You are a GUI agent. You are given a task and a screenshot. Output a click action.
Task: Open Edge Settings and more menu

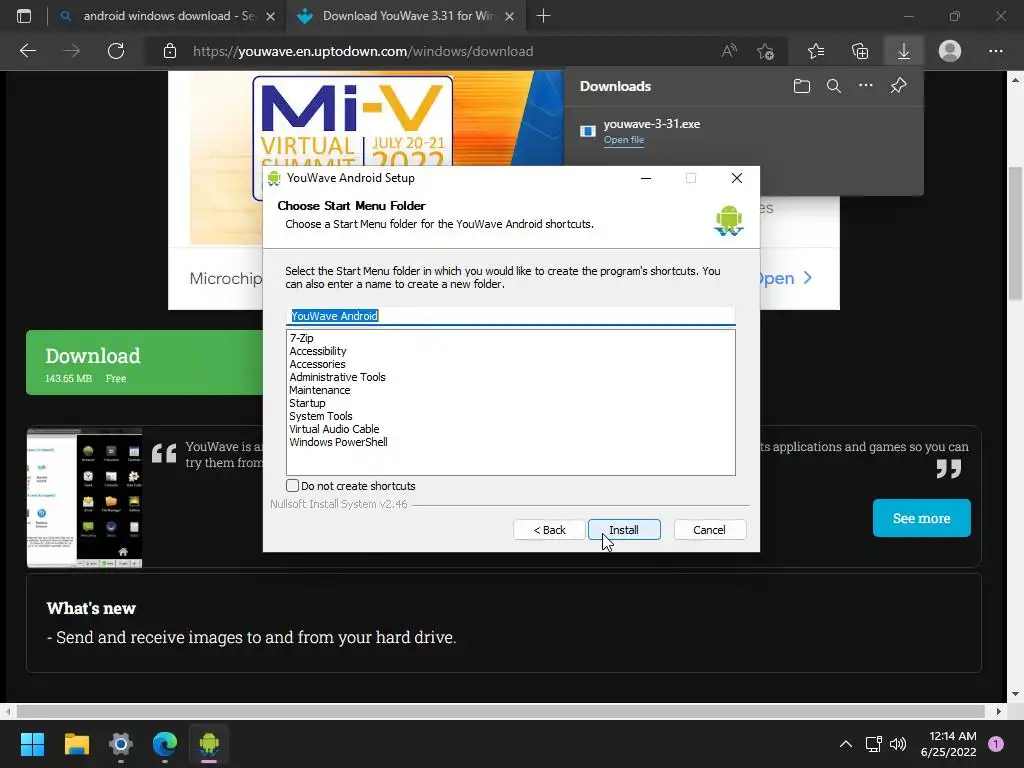tap(995, 51)
